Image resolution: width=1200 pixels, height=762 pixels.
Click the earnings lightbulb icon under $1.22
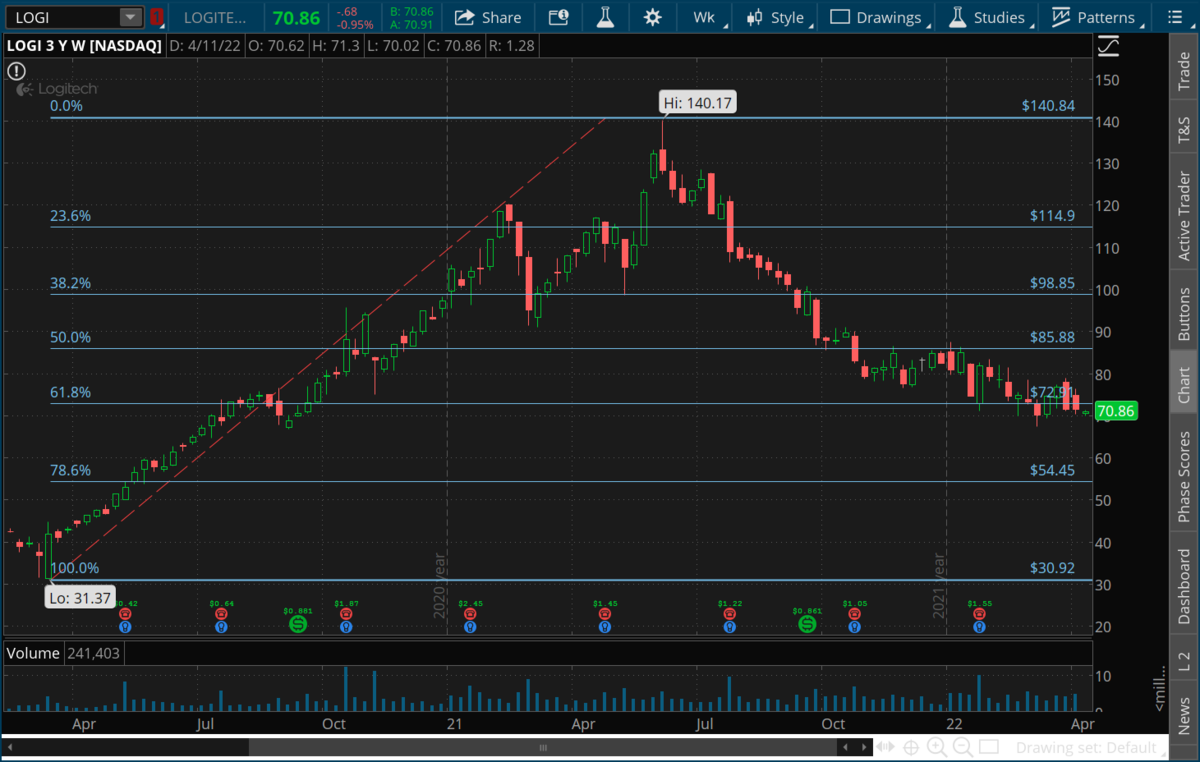[x=729, y=627]
